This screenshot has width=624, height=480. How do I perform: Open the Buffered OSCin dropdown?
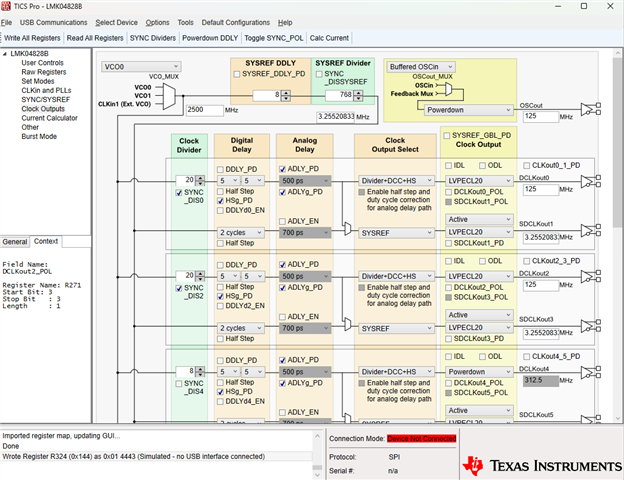click(421, 67)
